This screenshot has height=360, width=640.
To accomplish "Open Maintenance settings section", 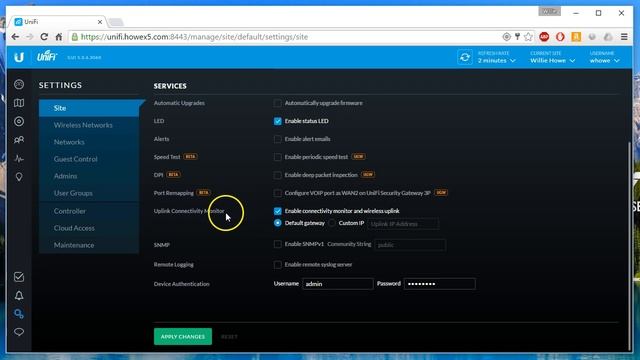I will click(x=89, y=245).
